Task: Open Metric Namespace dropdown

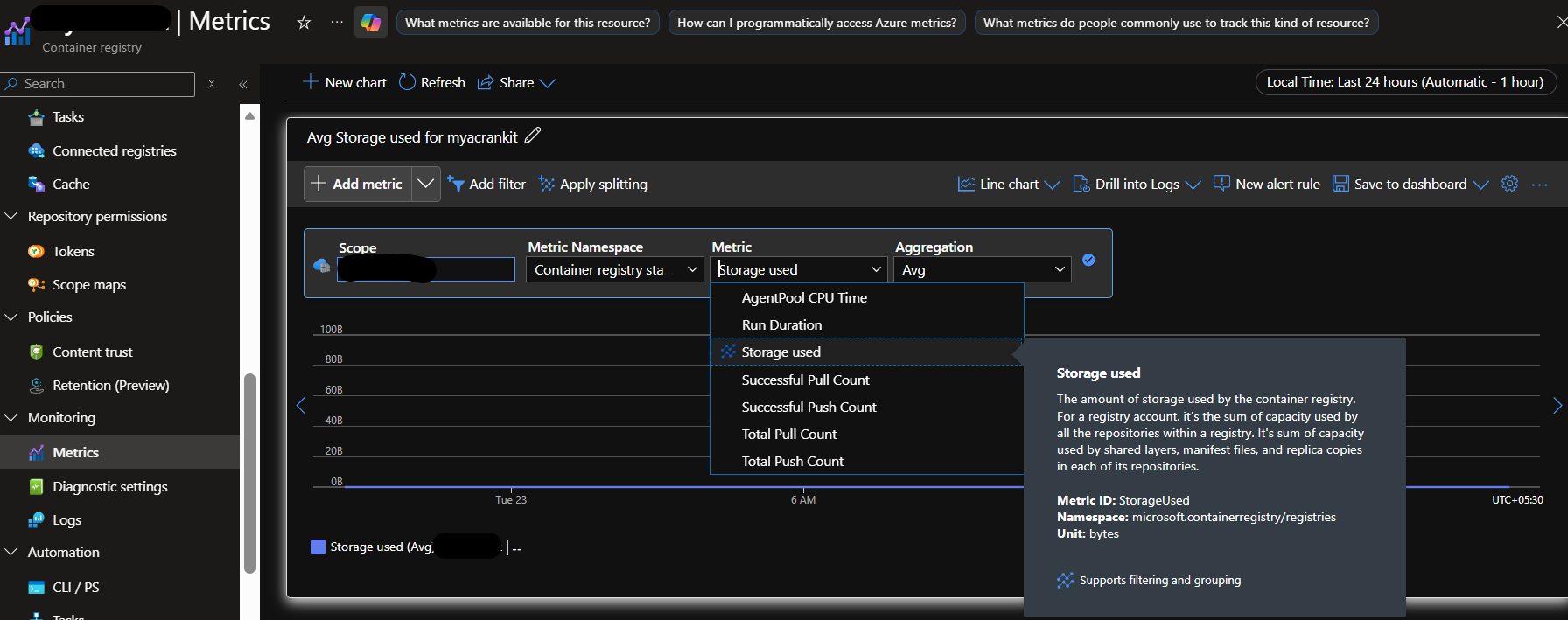Action: (615, 269)
